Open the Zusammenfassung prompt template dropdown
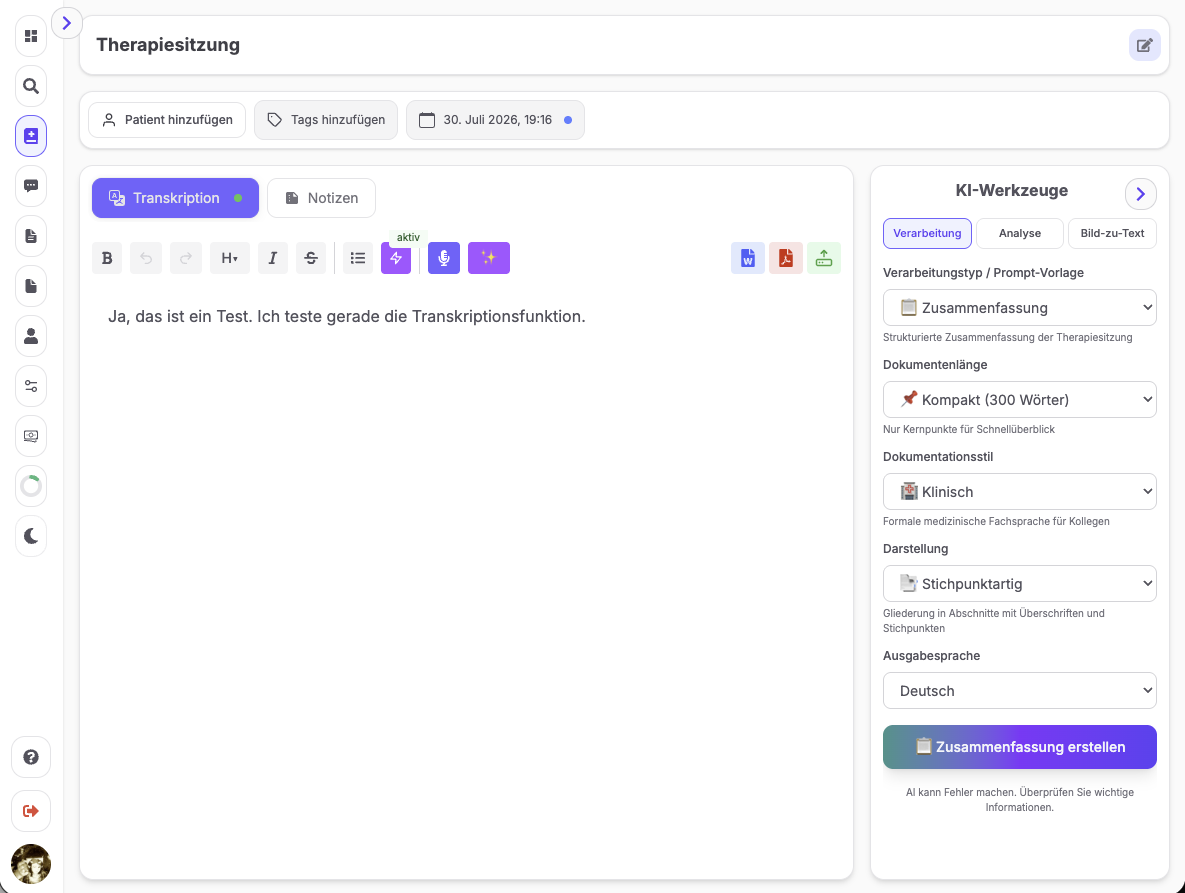Viewport: 1185px width, 893px height. click(1019, 307)
